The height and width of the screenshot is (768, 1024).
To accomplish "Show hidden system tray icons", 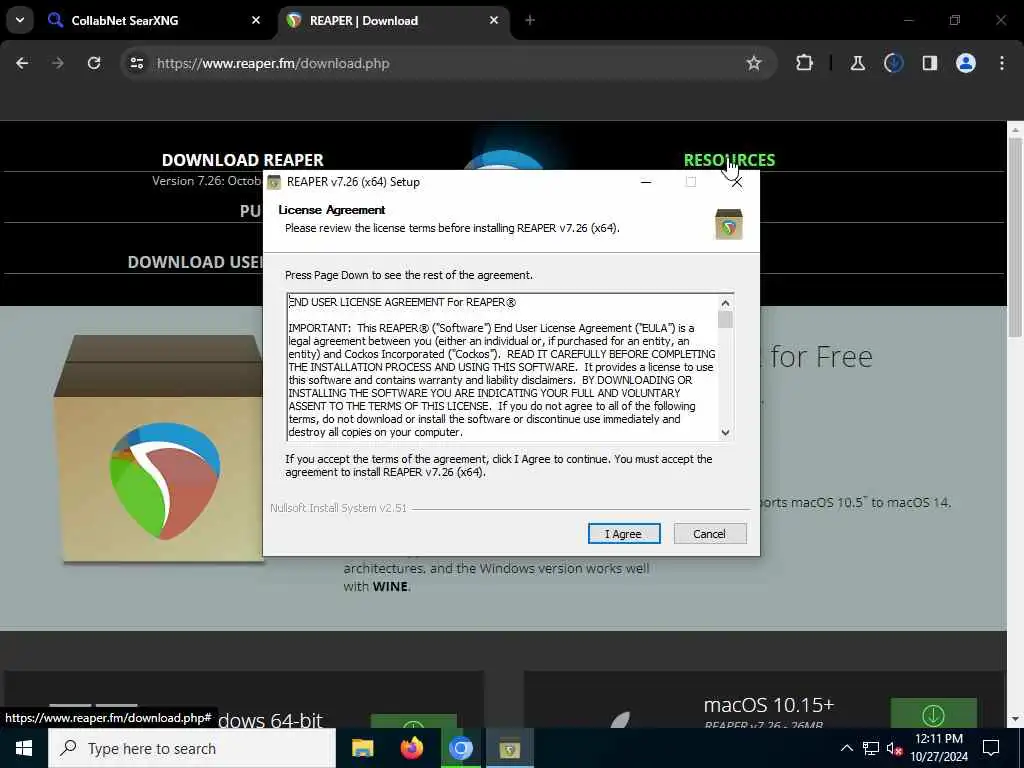I will 846,748.
